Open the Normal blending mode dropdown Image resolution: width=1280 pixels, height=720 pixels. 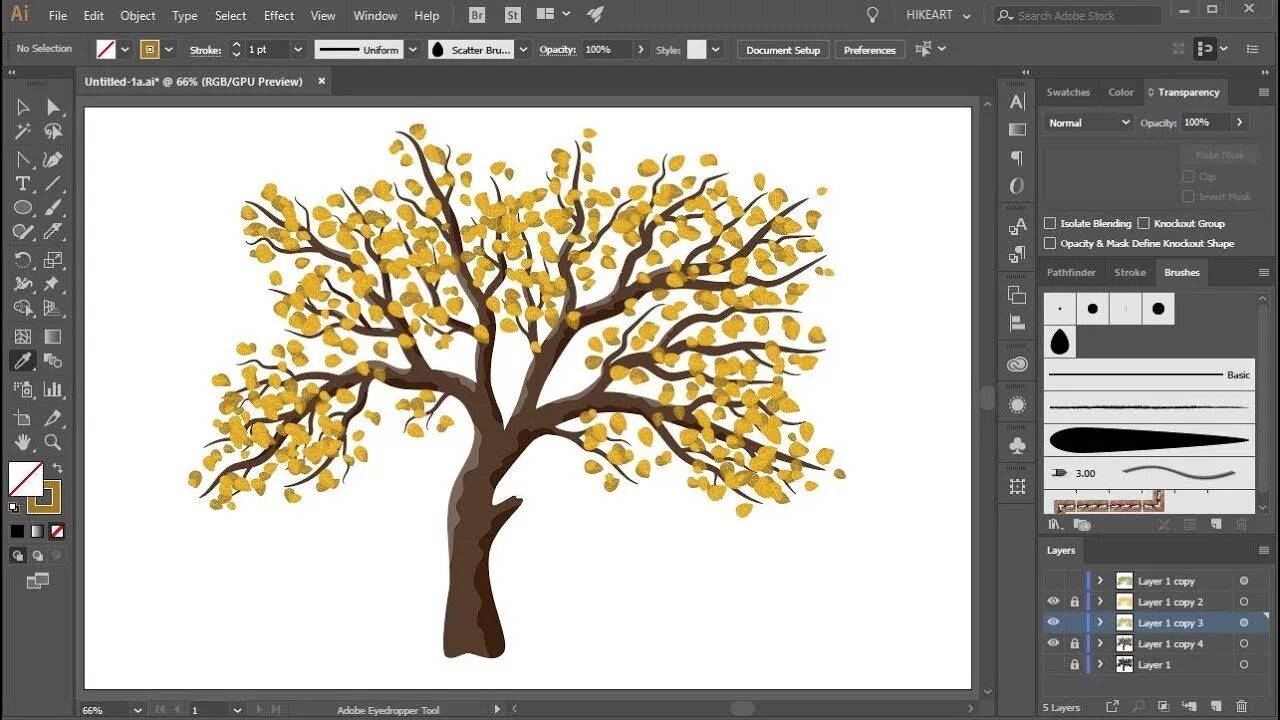point(1087,122)
